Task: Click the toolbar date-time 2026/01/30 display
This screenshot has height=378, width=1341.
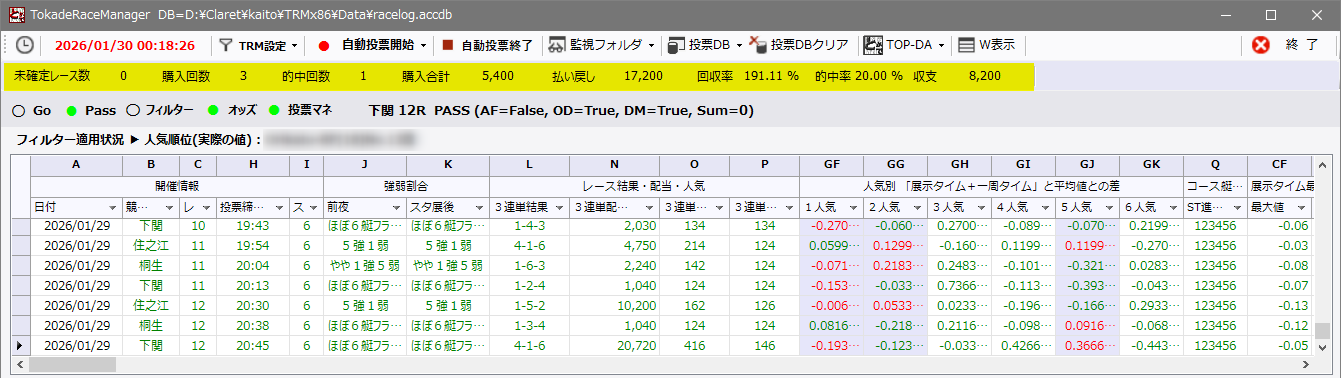Action: tap(124, 45)
